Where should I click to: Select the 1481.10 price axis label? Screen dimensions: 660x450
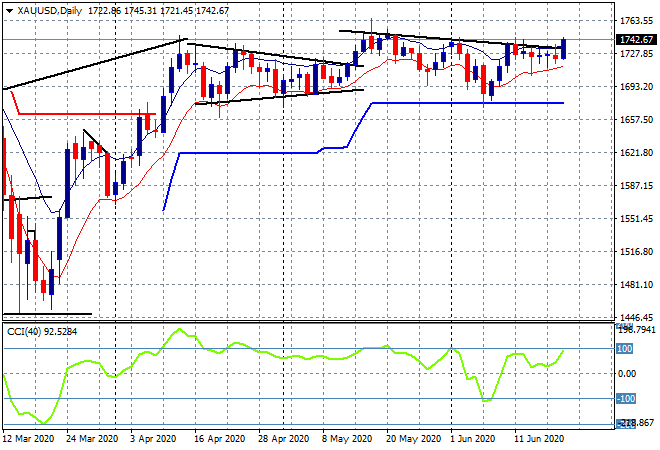coord(636,285)
